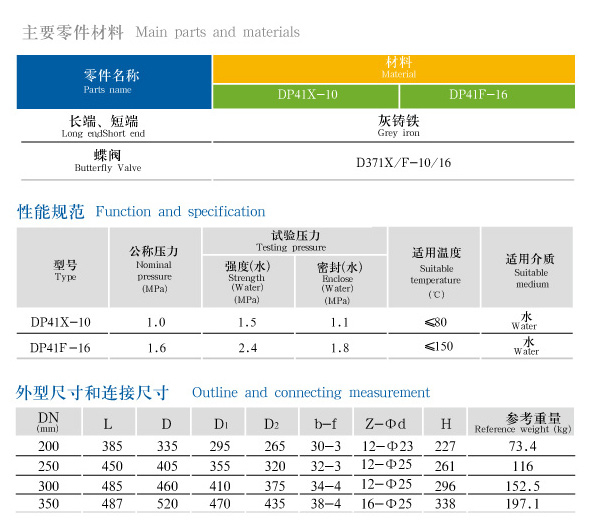Select the DN 200 row cell
The width and height of the screenshot is (589, 526).
point(48,446)
